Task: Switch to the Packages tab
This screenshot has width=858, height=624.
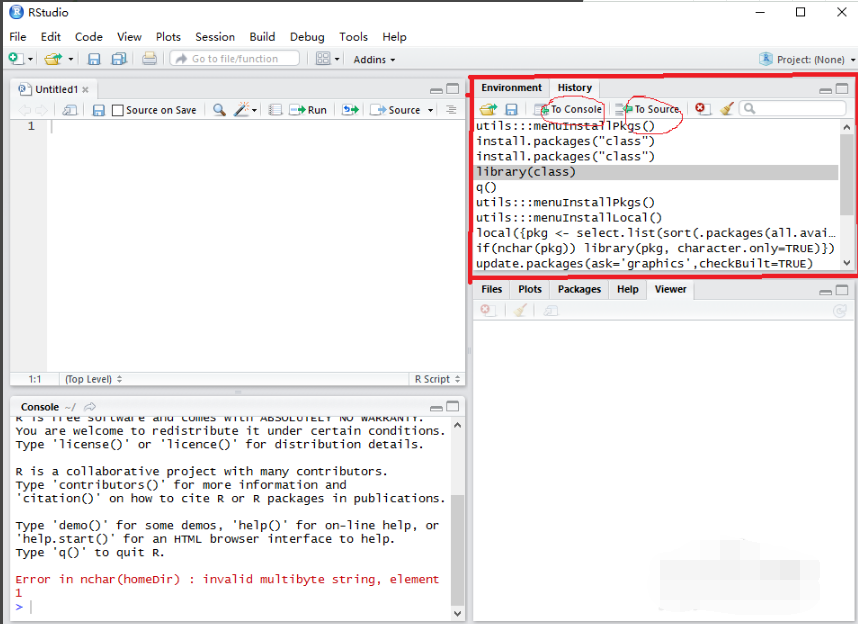Action: [x=579, y=289]
